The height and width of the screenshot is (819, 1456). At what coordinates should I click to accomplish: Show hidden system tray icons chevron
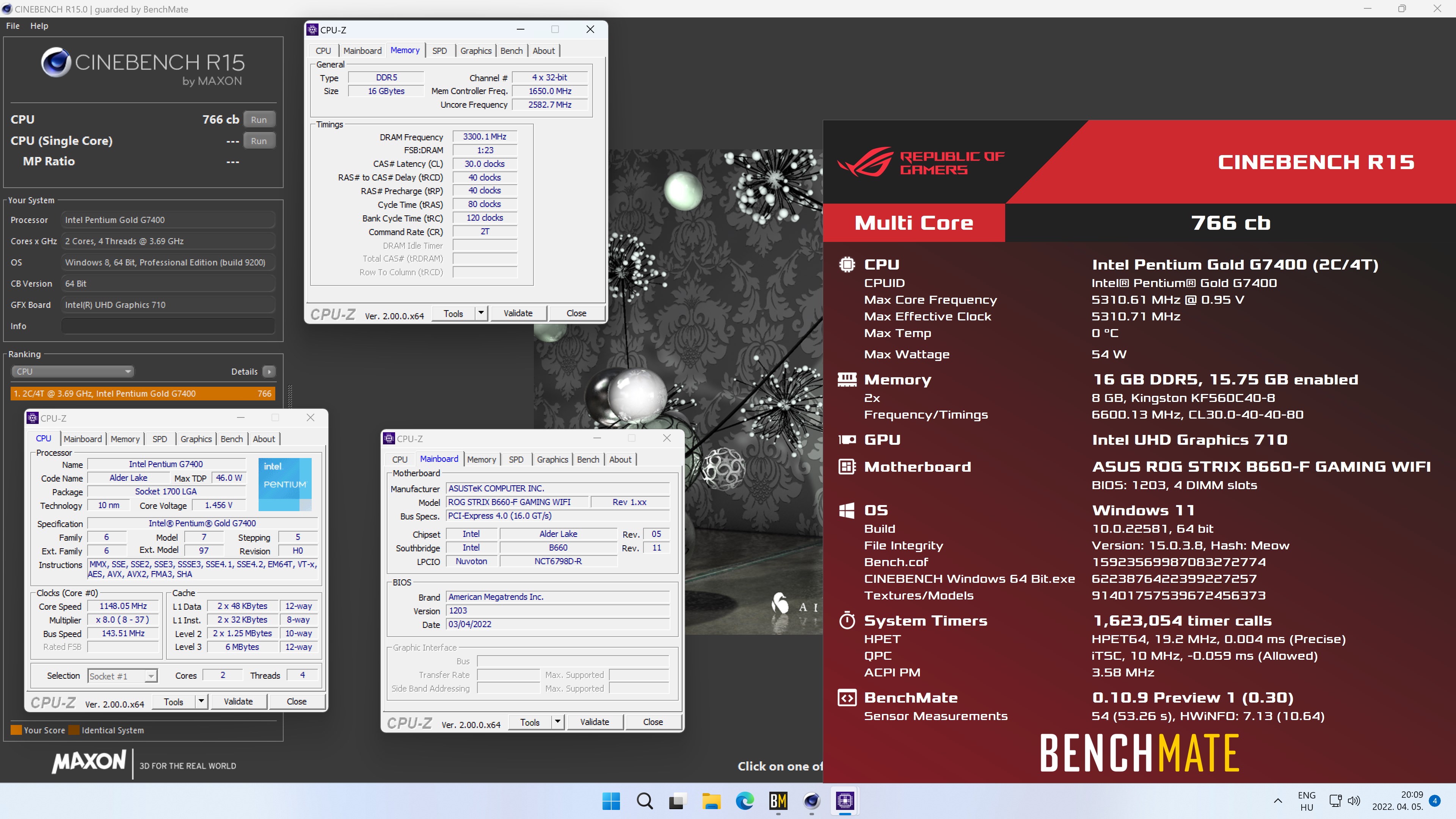(1277, 801)
